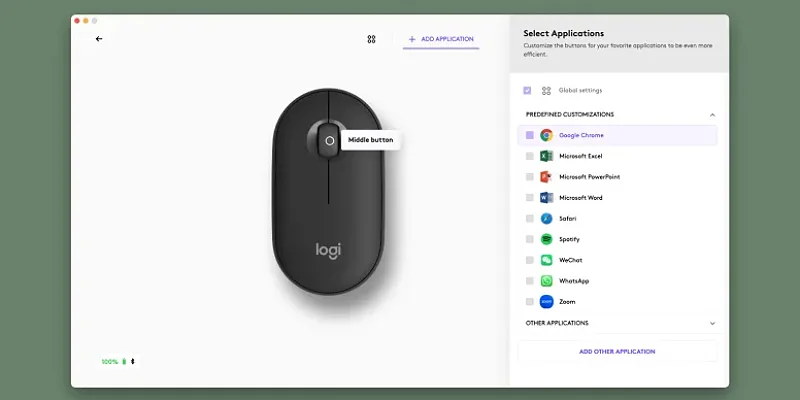800x400 pixels.
Task: Open the global settings grid icon in toolbar
Action: [371, 39]
